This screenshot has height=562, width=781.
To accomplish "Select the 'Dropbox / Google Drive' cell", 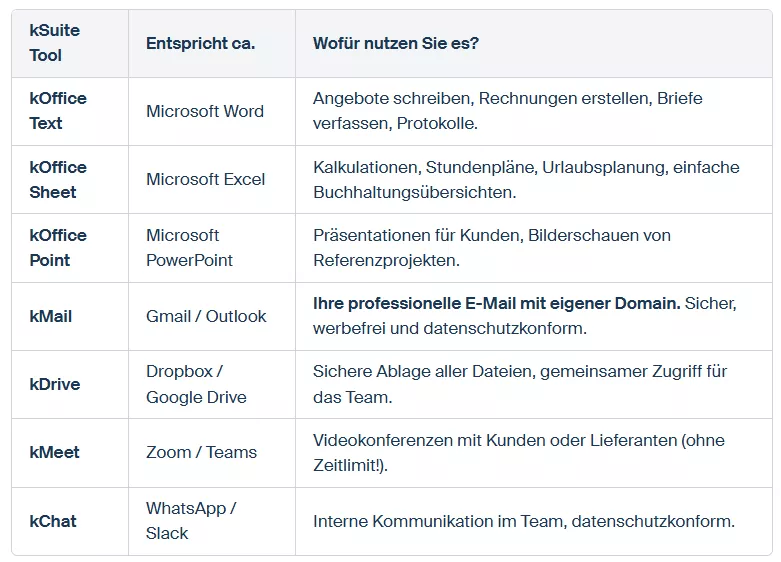I will click(212, 384).
